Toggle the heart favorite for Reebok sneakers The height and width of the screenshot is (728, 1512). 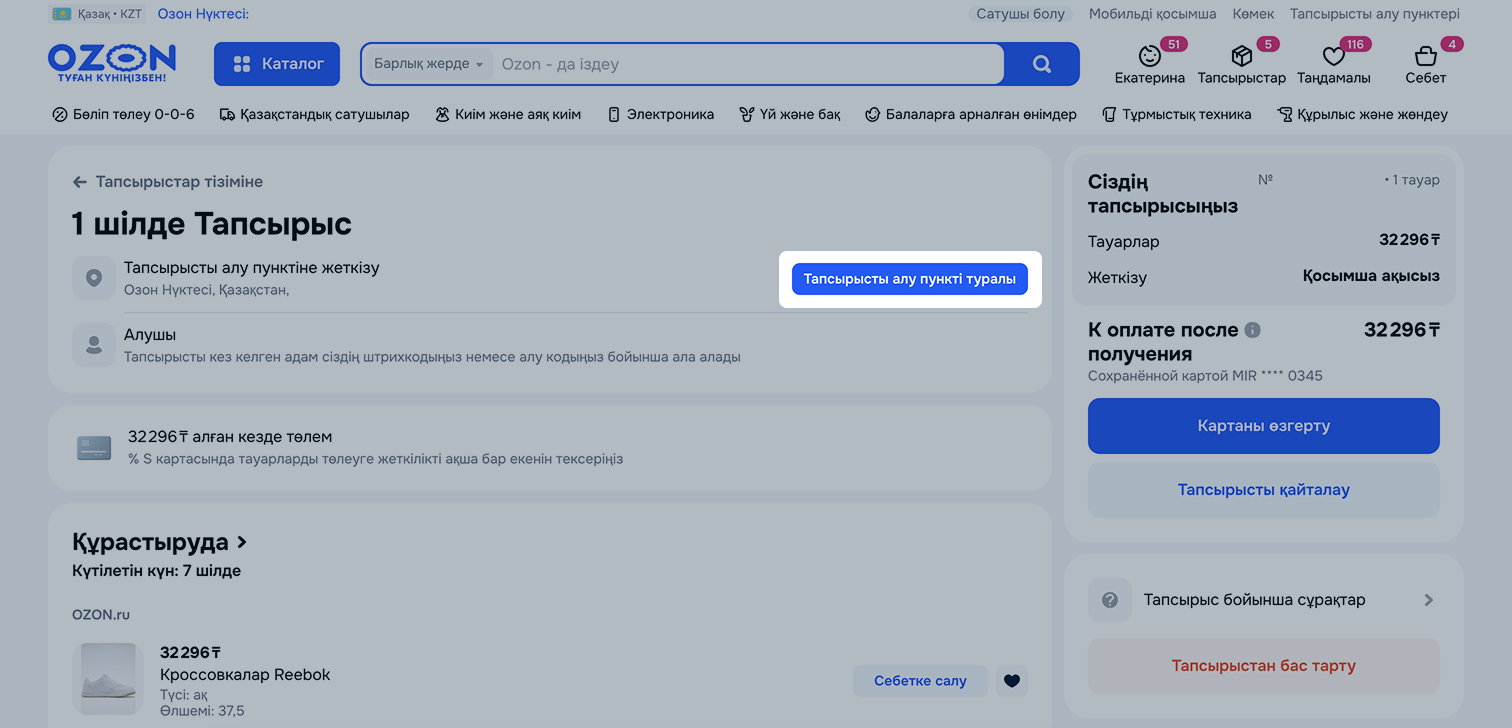point(1012,681)
